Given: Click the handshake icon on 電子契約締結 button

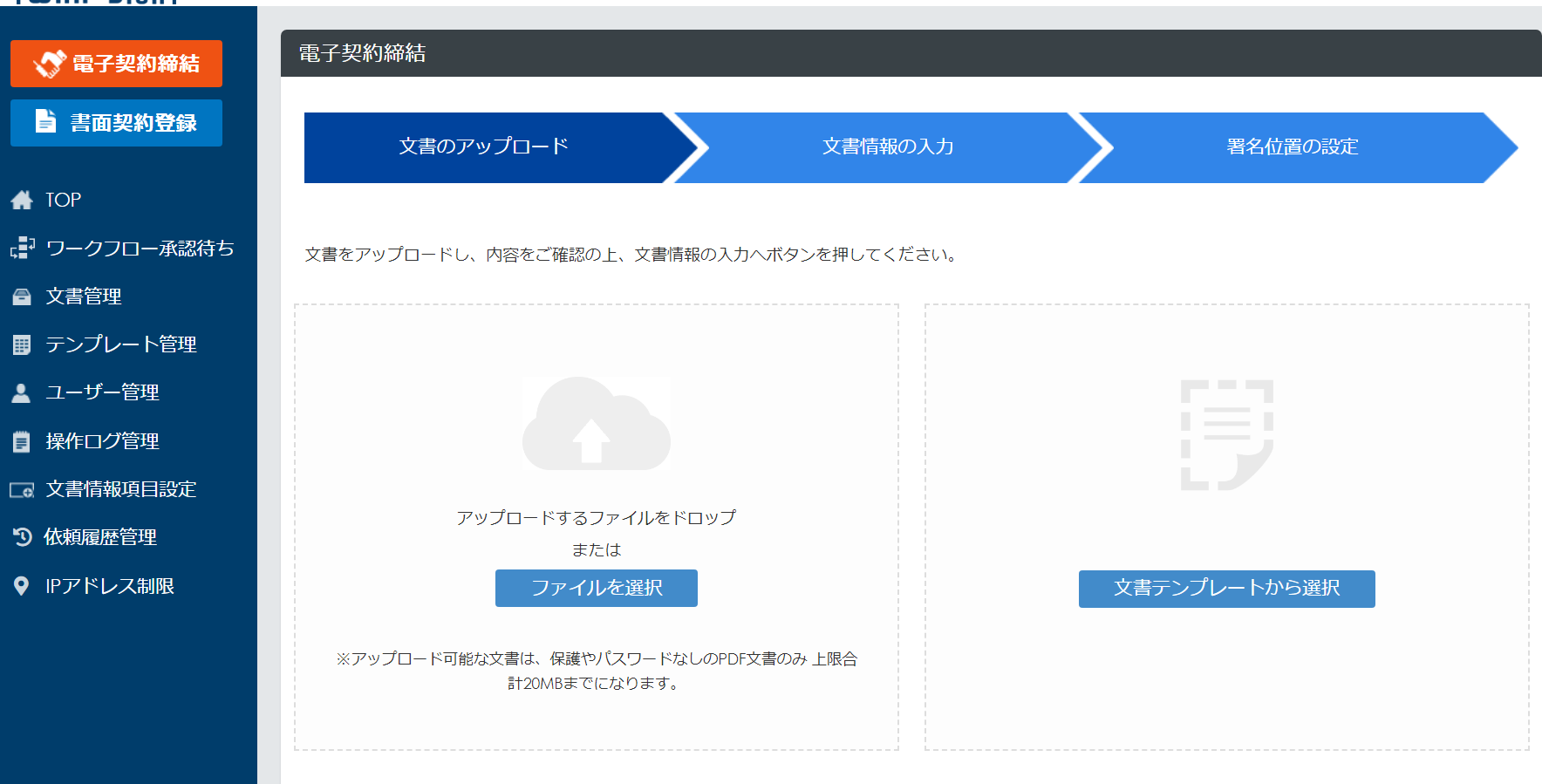Looking at the screenshot, I should pos(50,64).
